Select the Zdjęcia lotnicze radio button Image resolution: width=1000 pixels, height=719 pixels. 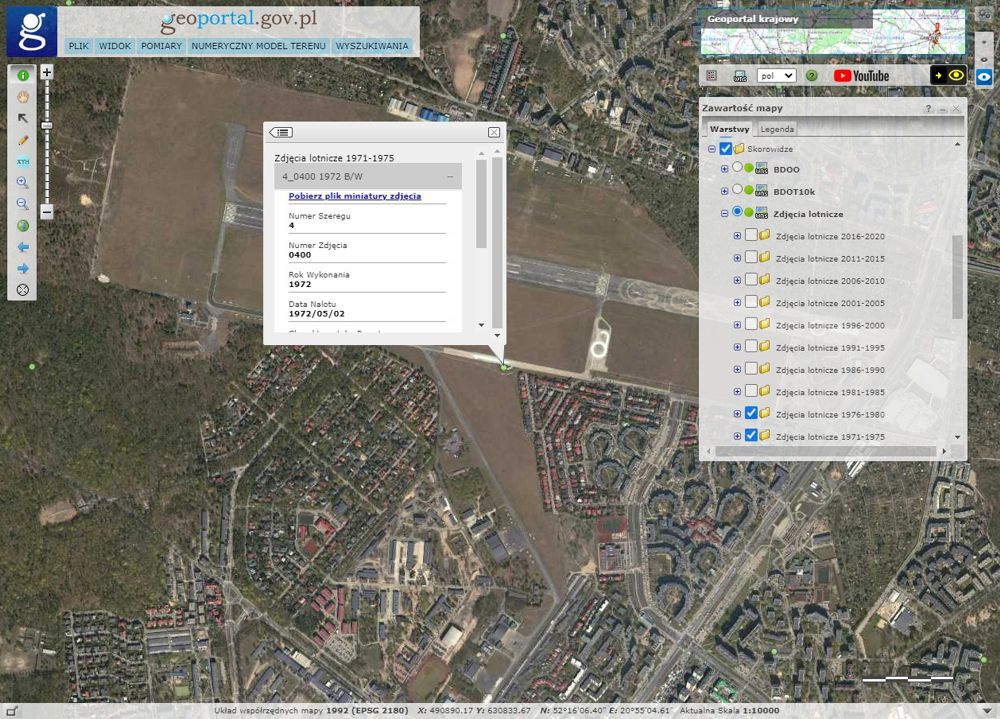pos(737,212)
